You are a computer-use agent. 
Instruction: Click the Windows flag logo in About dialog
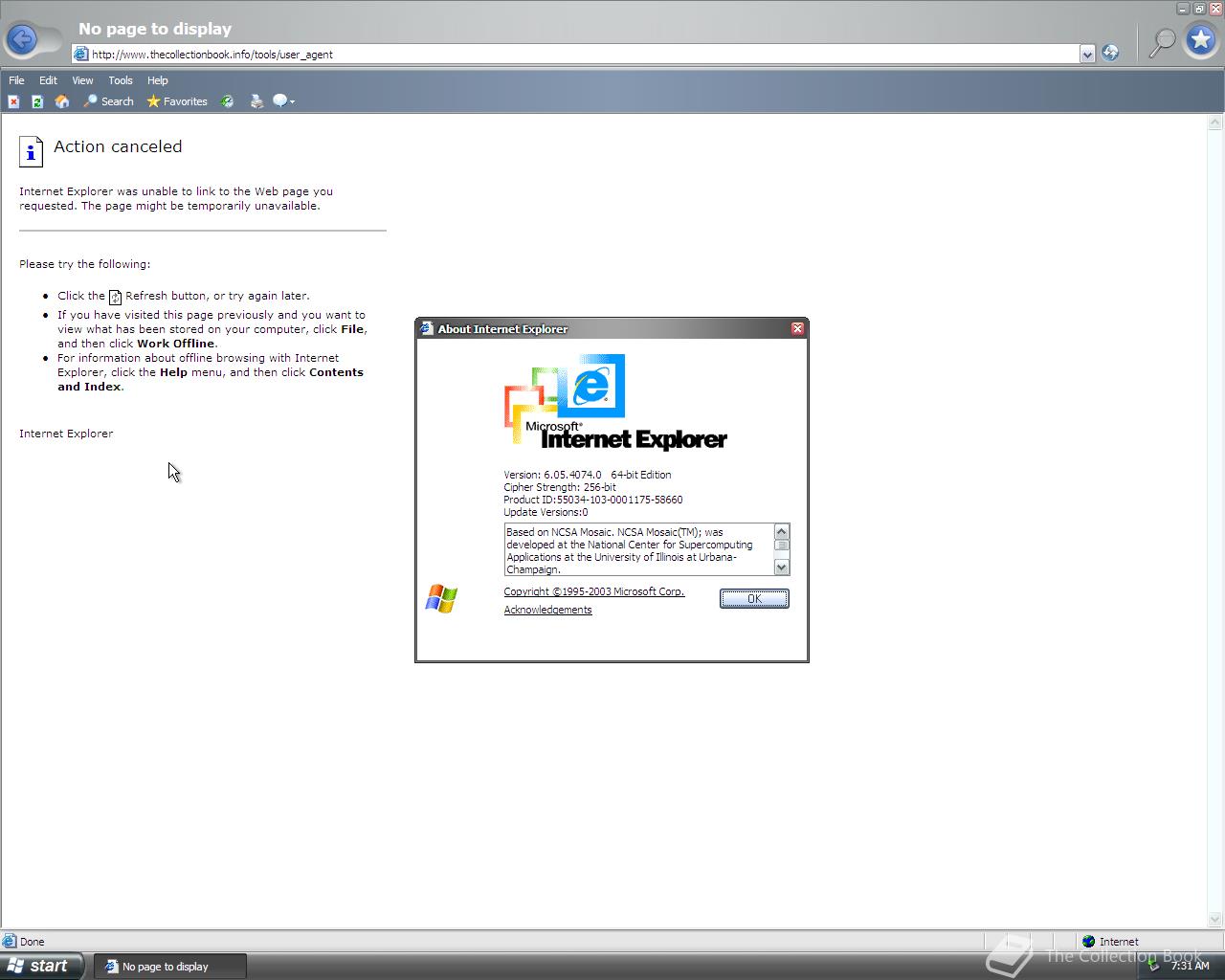[x=441, y=598]
